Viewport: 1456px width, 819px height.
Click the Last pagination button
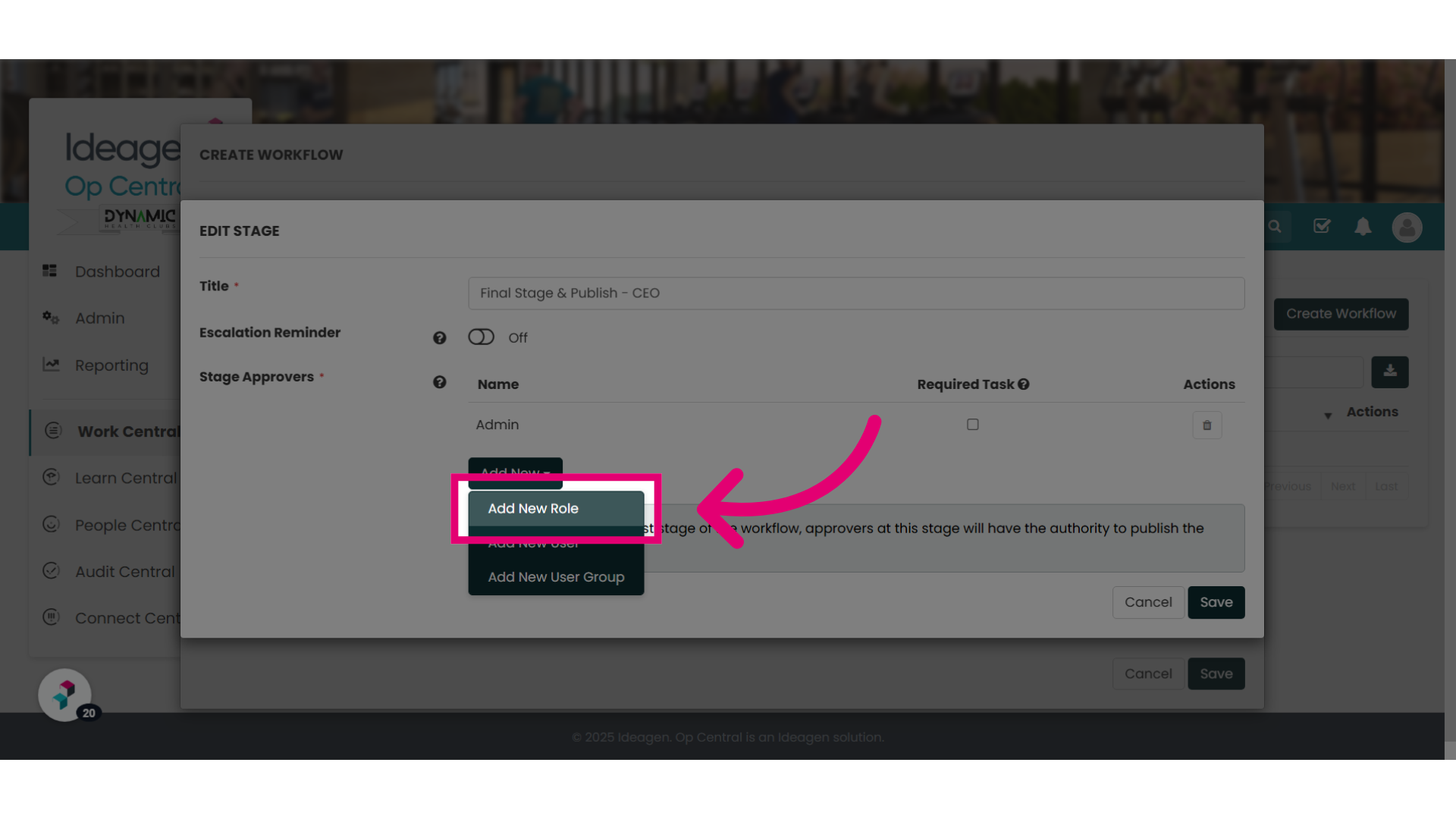tap(1386, 487)
